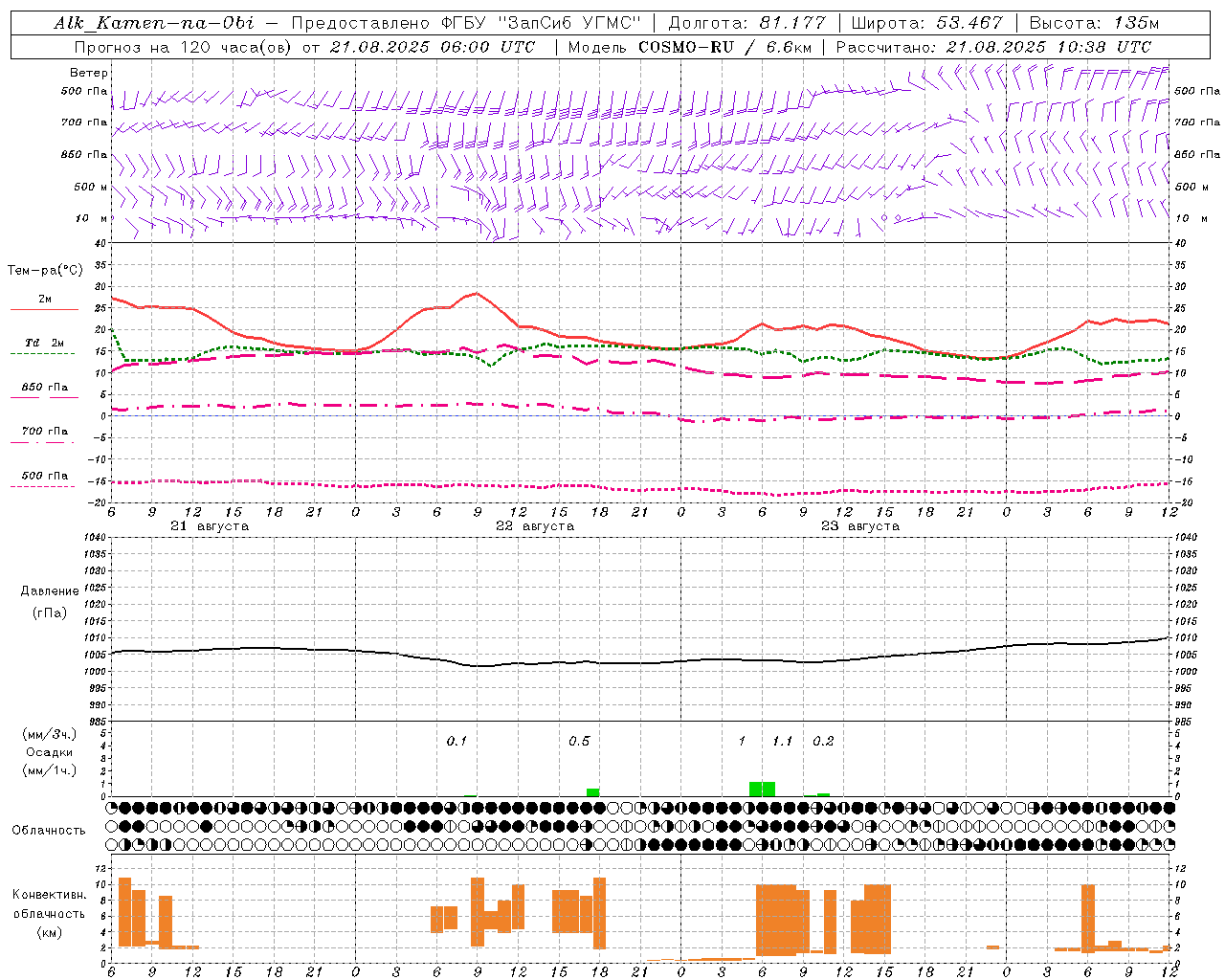Viewport: 1225px width, 980px height.
Task: Click the precipitation amount 1.1
Action: point(783,742)
